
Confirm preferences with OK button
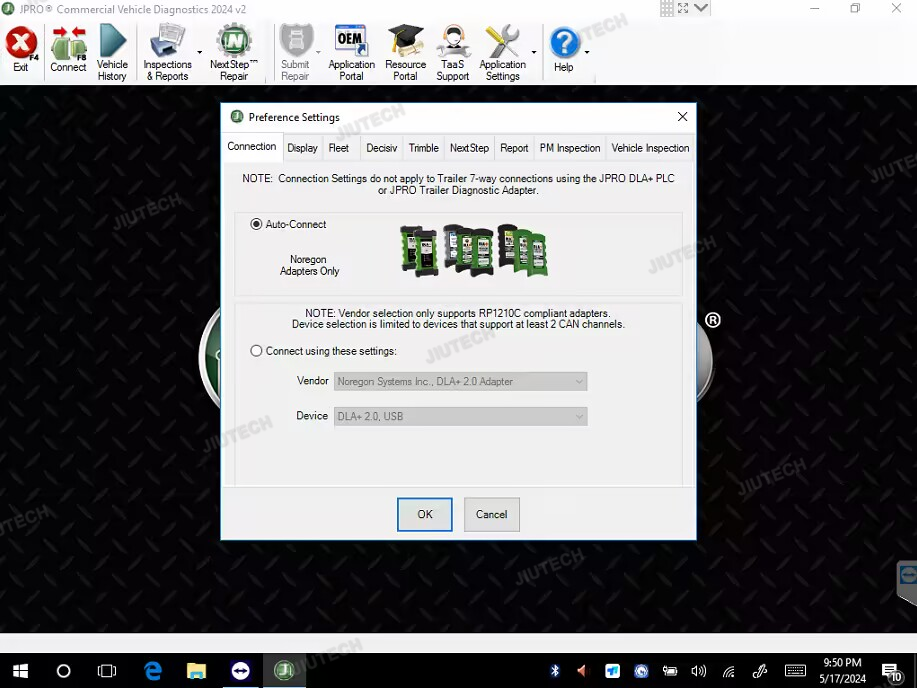pos(425,514)
